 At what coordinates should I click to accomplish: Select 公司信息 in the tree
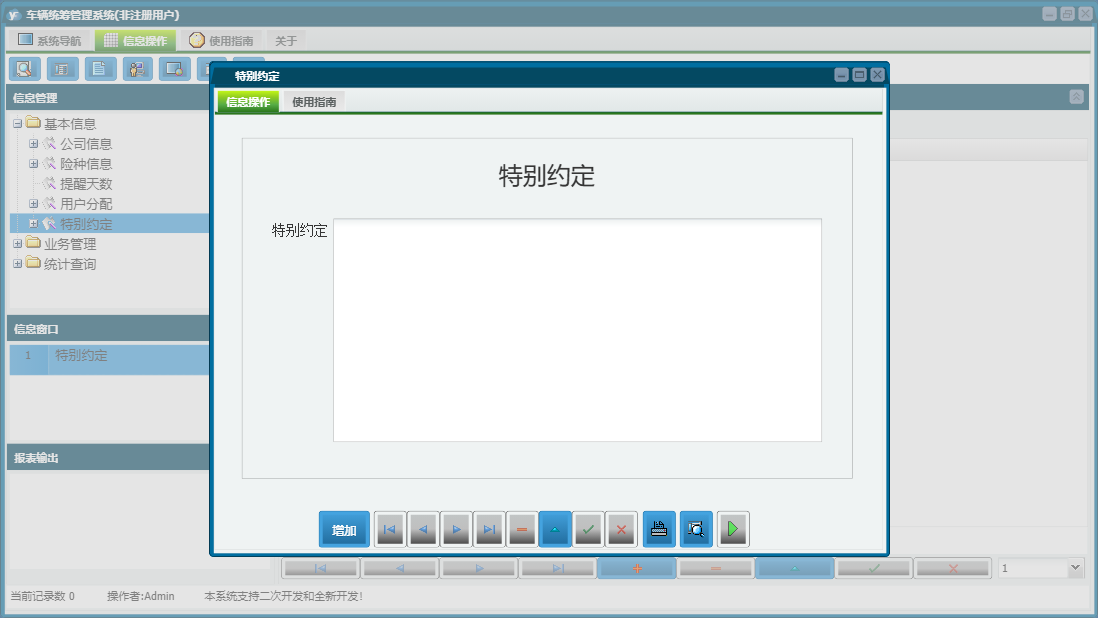click(85, 143)
